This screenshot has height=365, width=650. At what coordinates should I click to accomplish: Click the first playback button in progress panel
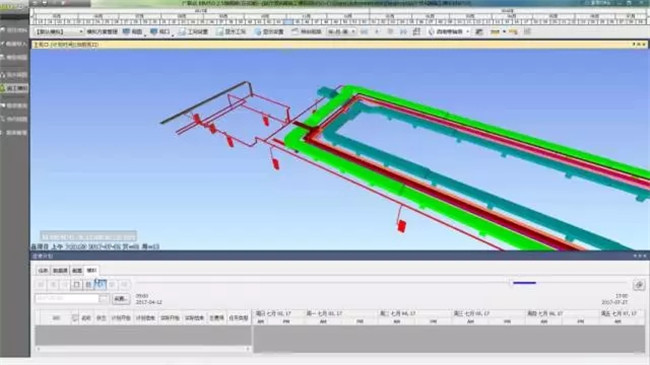point(41,285)
